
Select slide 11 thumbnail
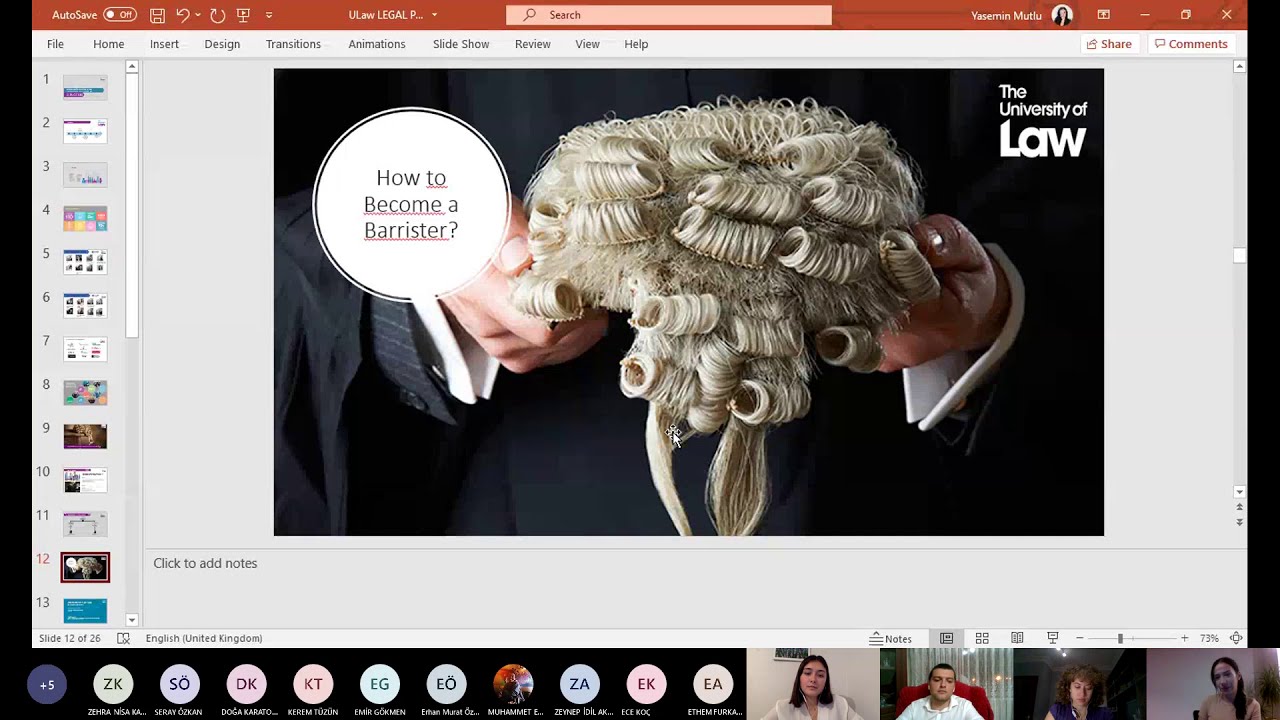point(85,524)
